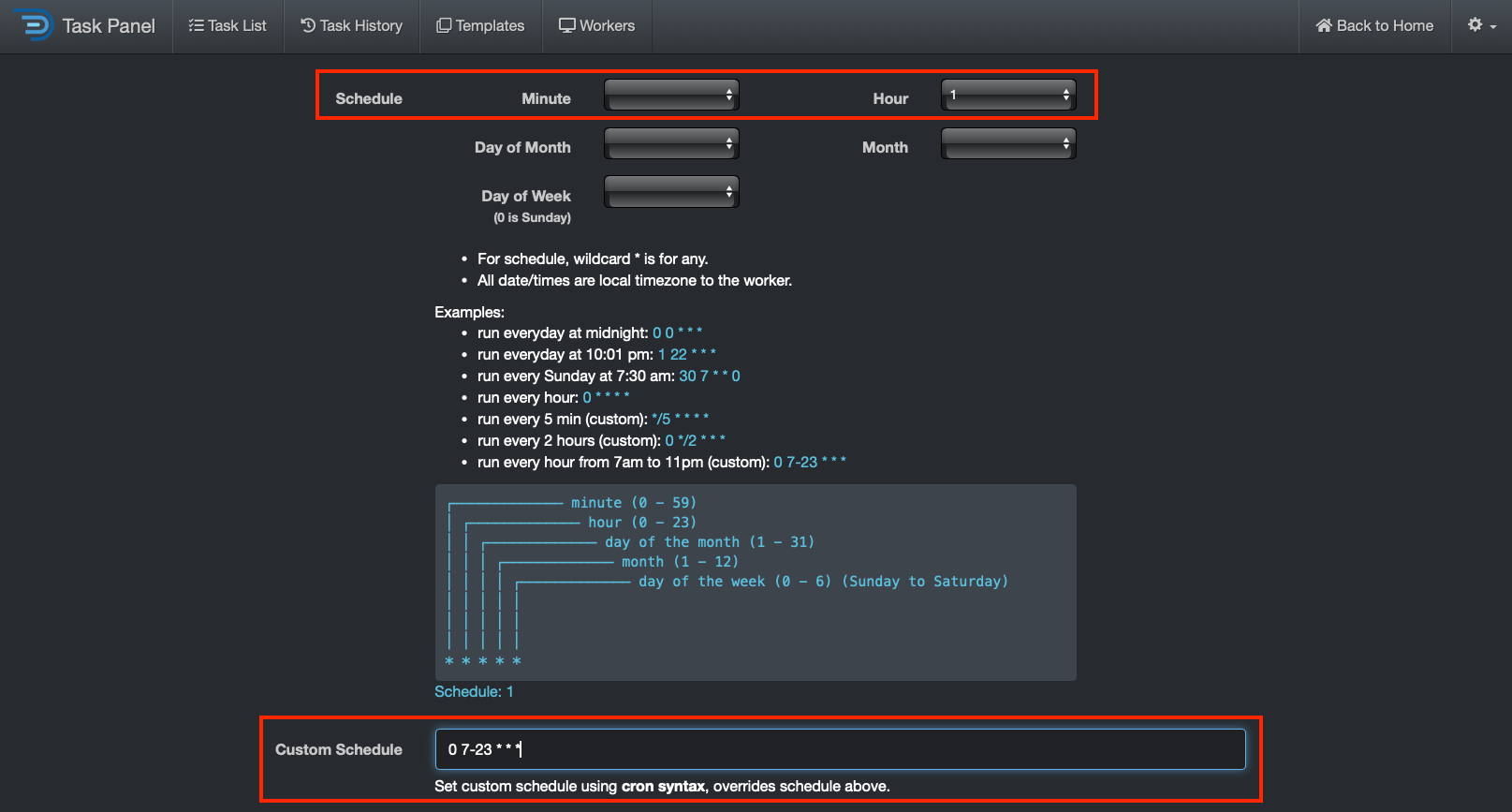Image resolution: width=1512 pixels, height=812 pixels.
Task: Click the wildcard * is for any note
Action: pos(593,258)
